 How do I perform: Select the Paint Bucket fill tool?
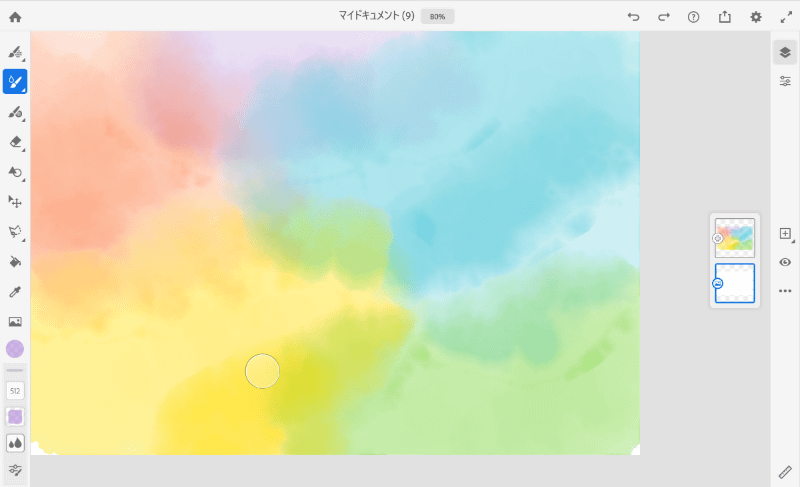pyautogui.click(x=15, y=262)
